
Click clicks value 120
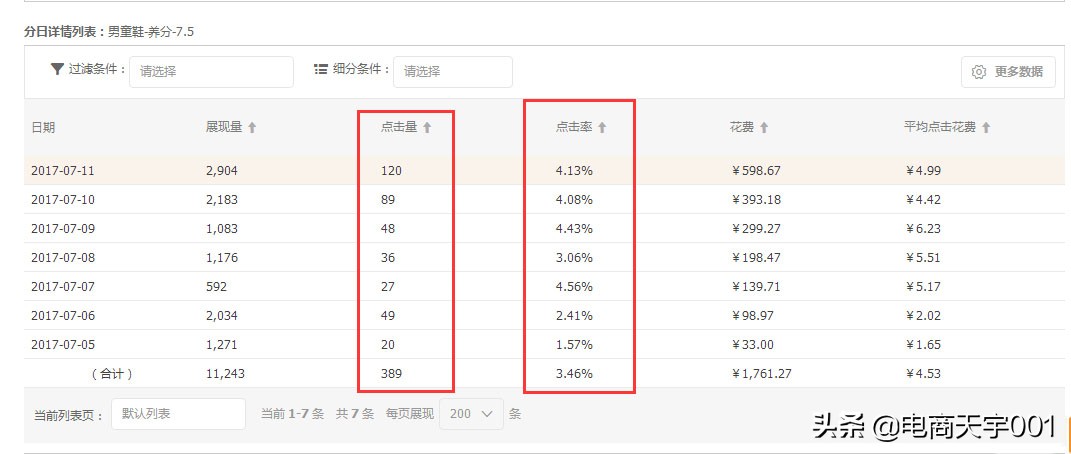391,171
